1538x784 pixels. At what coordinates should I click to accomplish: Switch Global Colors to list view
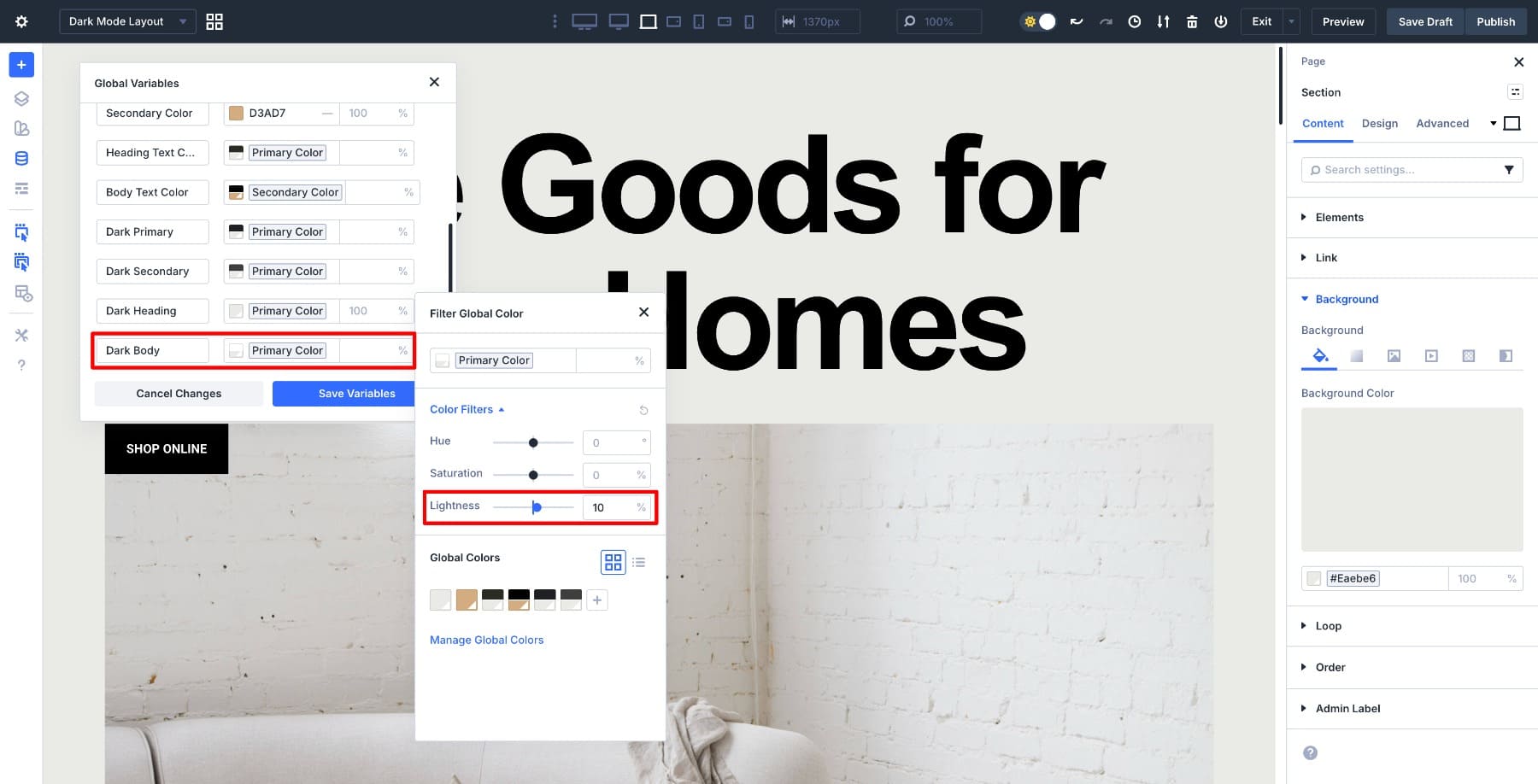tap(638, 562)
